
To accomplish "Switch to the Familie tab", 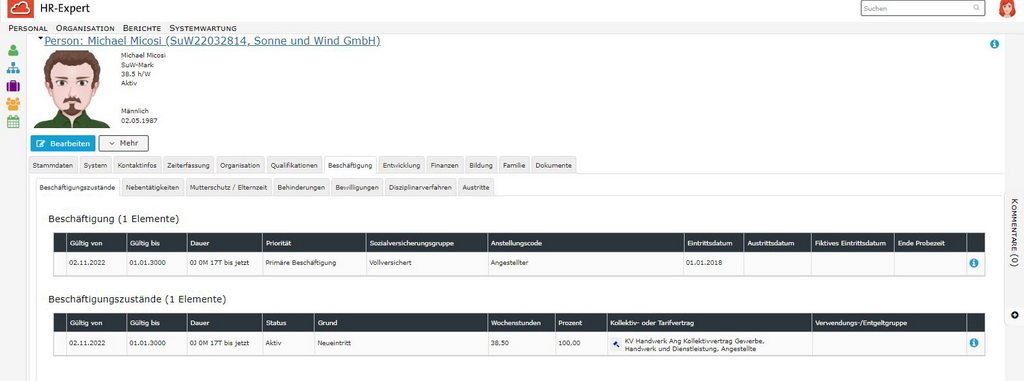I will (x=515, y=165).
